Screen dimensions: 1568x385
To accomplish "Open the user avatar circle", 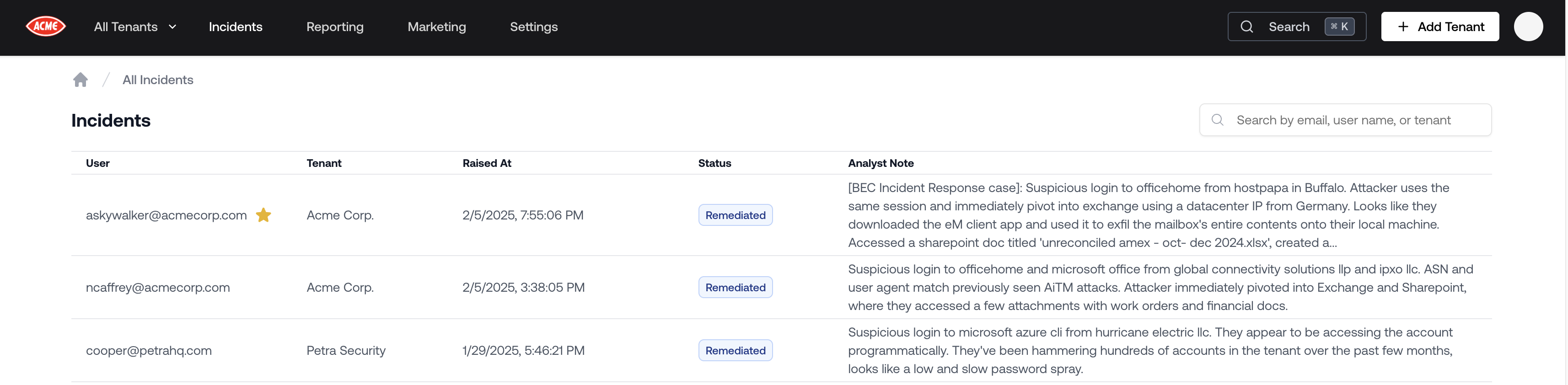I will click(x=1528, y=27).
